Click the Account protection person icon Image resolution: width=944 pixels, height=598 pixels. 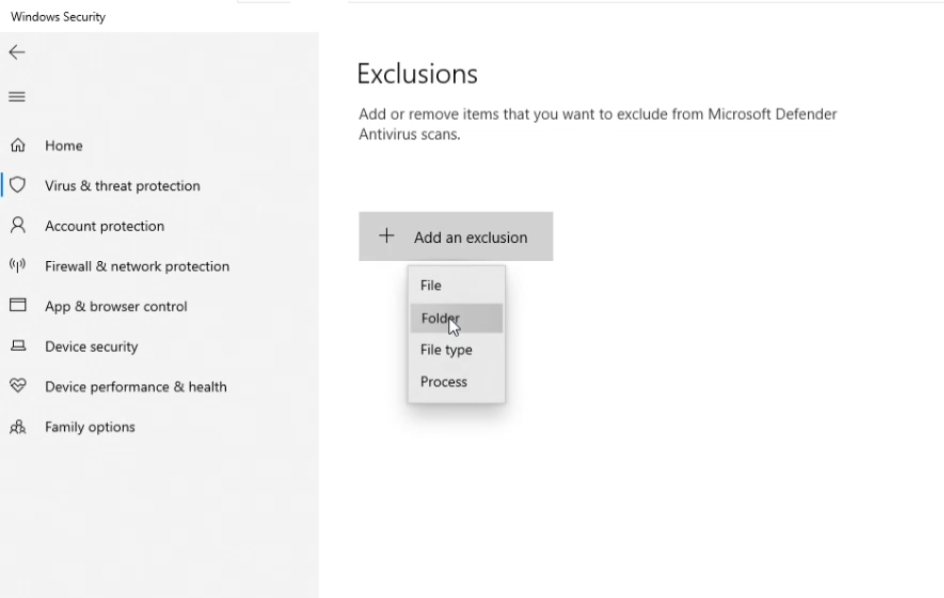tap(18, 225)
